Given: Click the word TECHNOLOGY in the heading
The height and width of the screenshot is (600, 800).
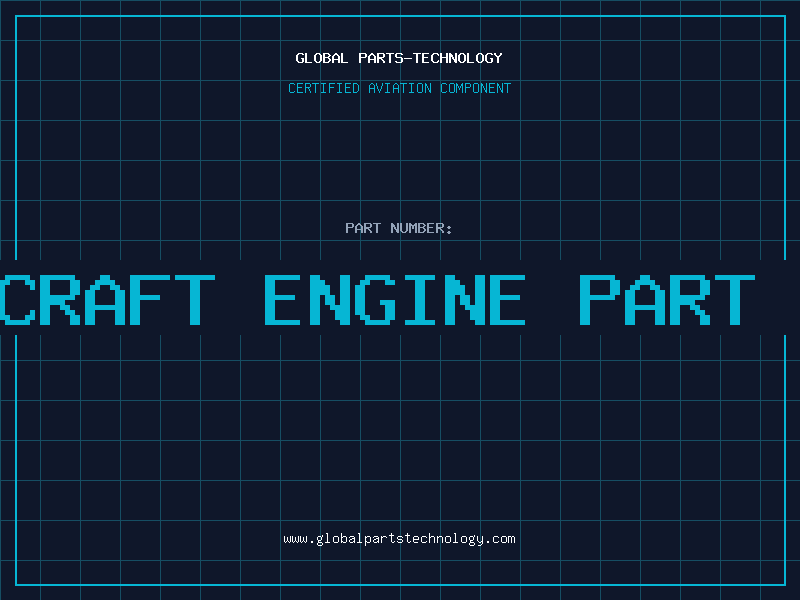Looking at the screenshot, I should click(458, 58).
